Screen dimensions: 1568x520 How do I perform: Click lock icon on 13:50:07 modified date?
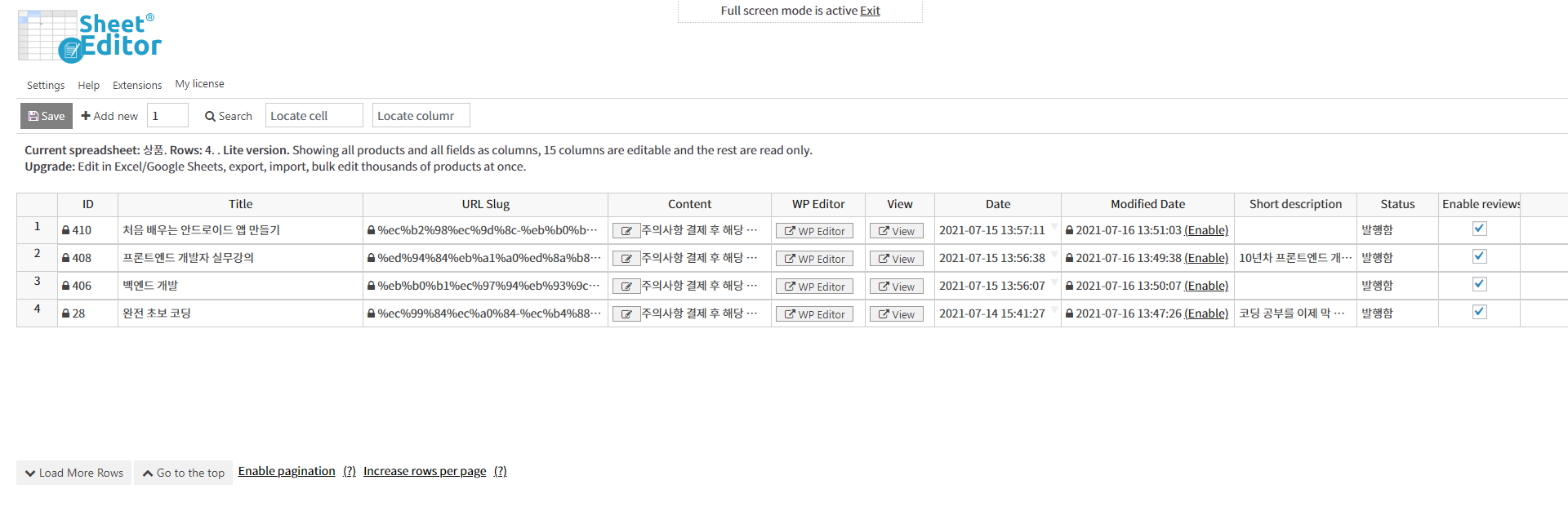tap(1069, 287)
